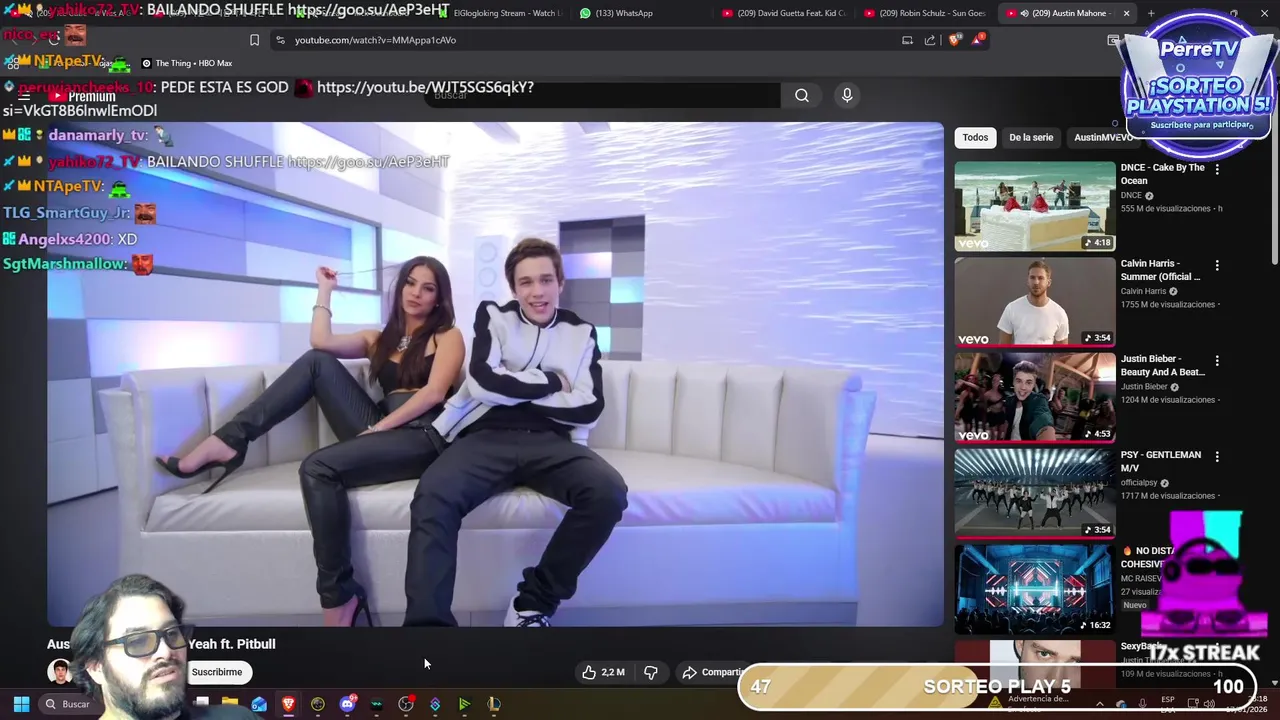This screenshot has width=1280, height=720.
Task: Click the Suscribirme button
Action: (x=217, y=672)
